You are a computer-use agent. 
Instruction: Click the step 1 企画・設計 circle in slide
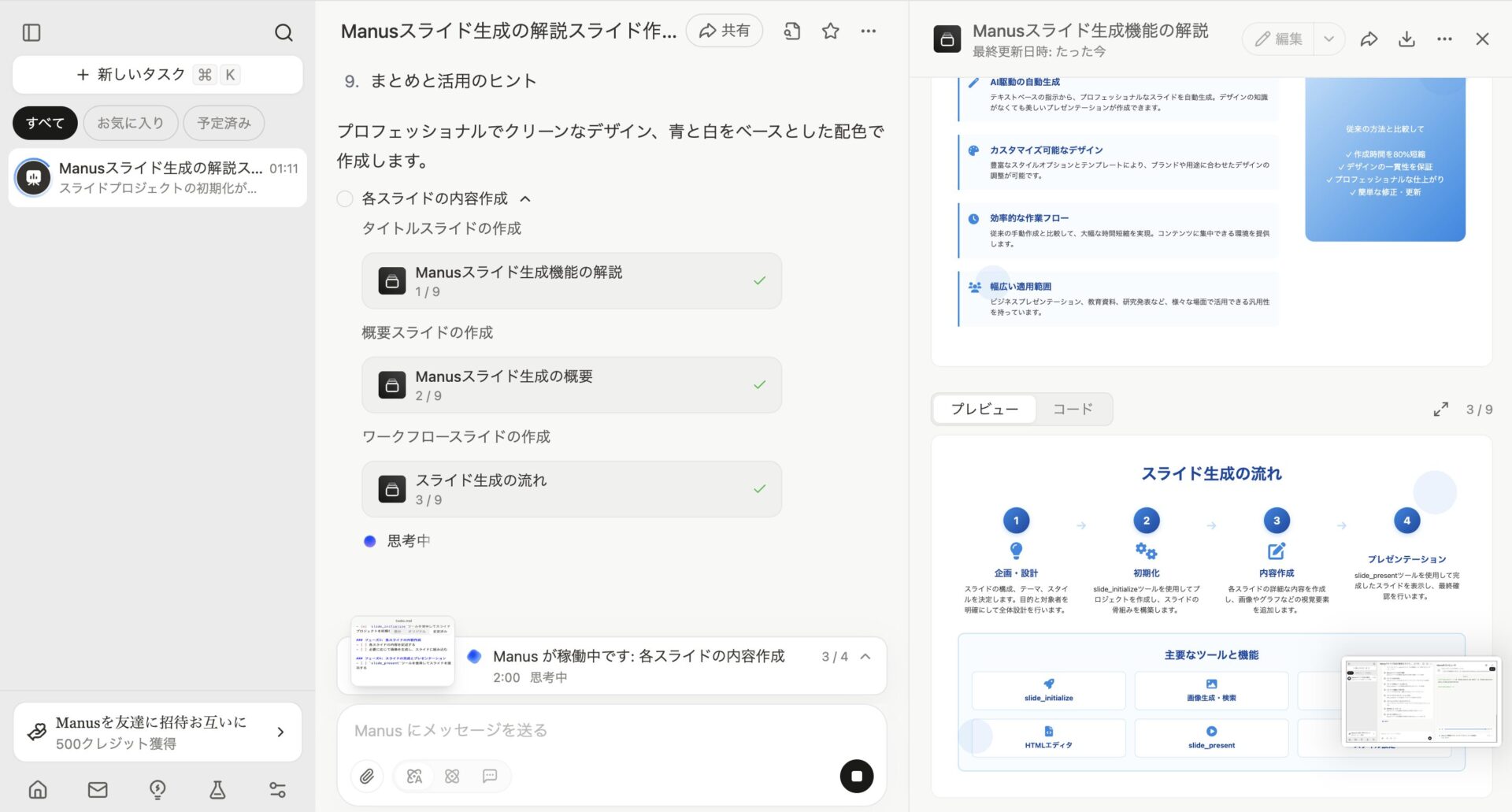coord(1016,521)
